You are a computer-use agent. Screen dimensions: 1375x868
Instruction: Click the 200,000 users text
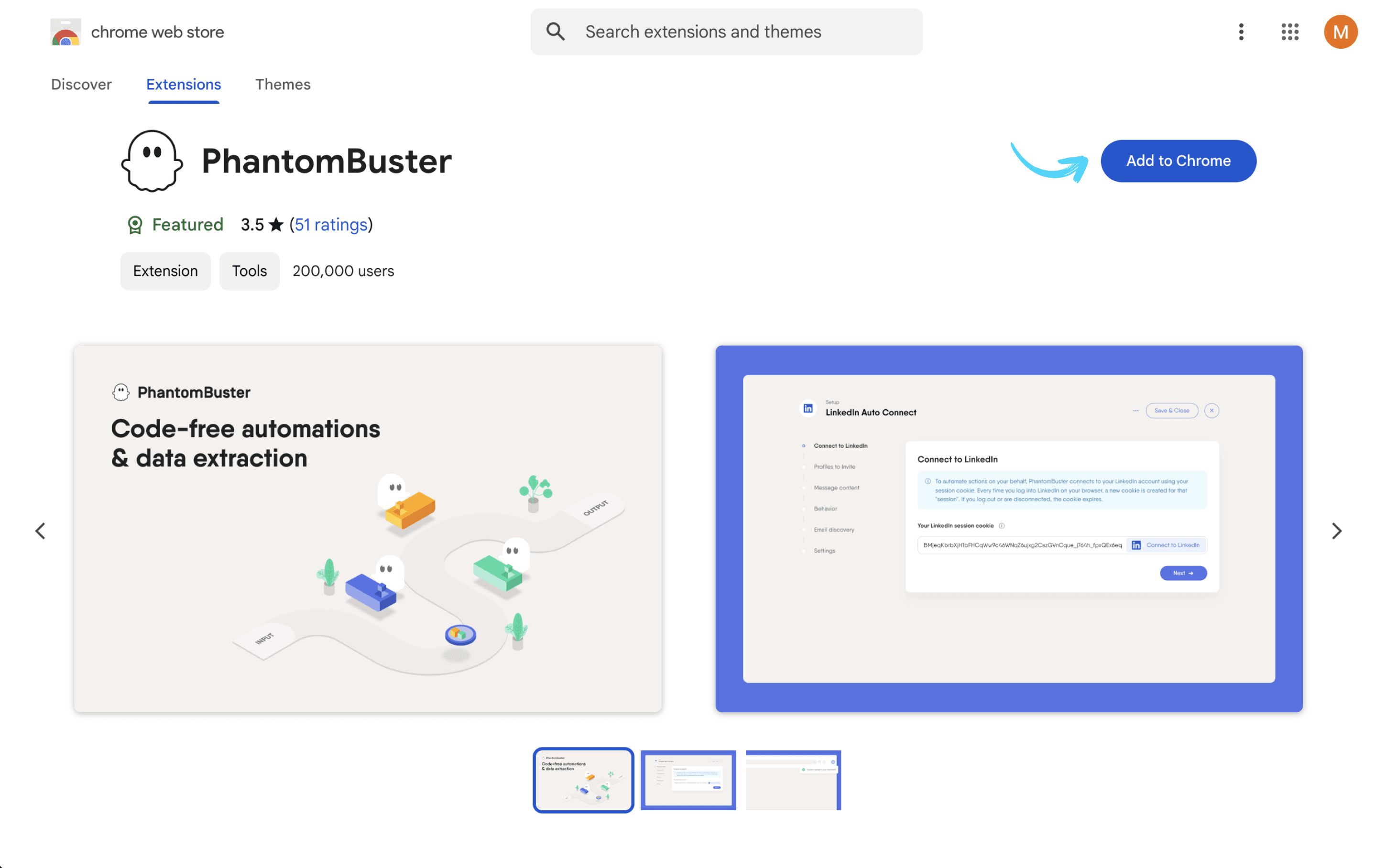tap(343, 271)
